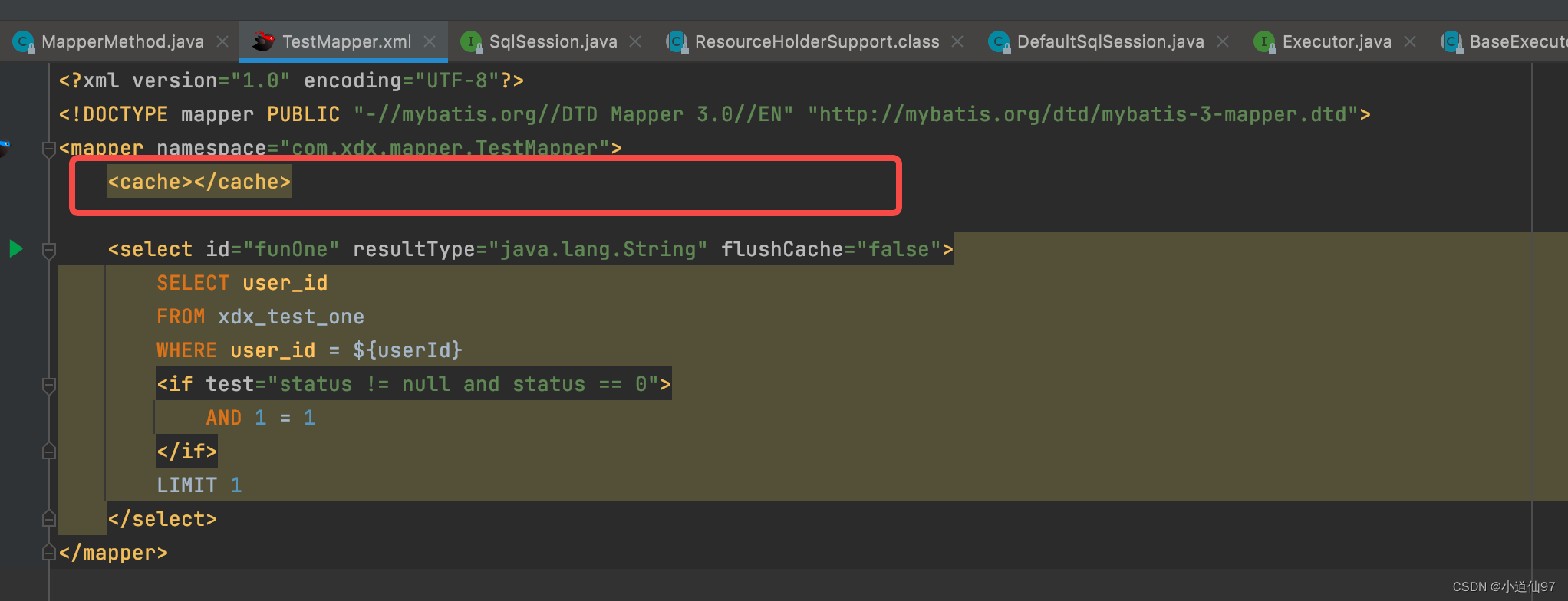Click the closing </mapper> tag
1568x601 pixels.
114,553
